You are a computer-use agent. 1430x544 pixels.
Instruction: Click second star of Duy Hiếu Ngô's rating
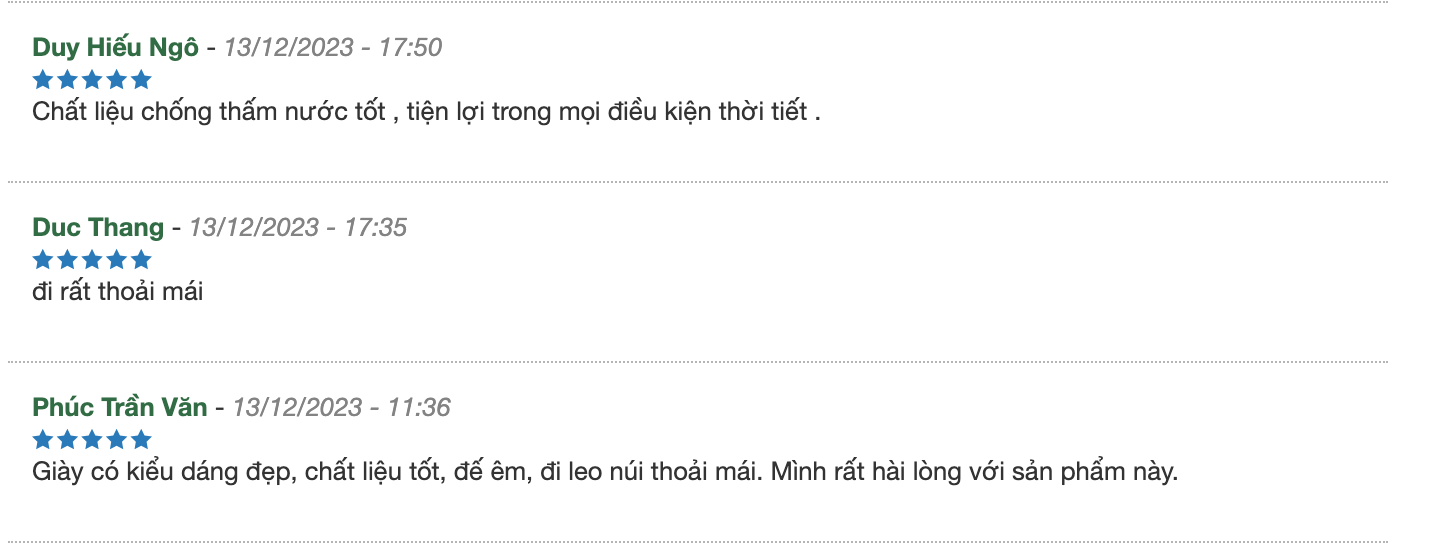(68, 80)
